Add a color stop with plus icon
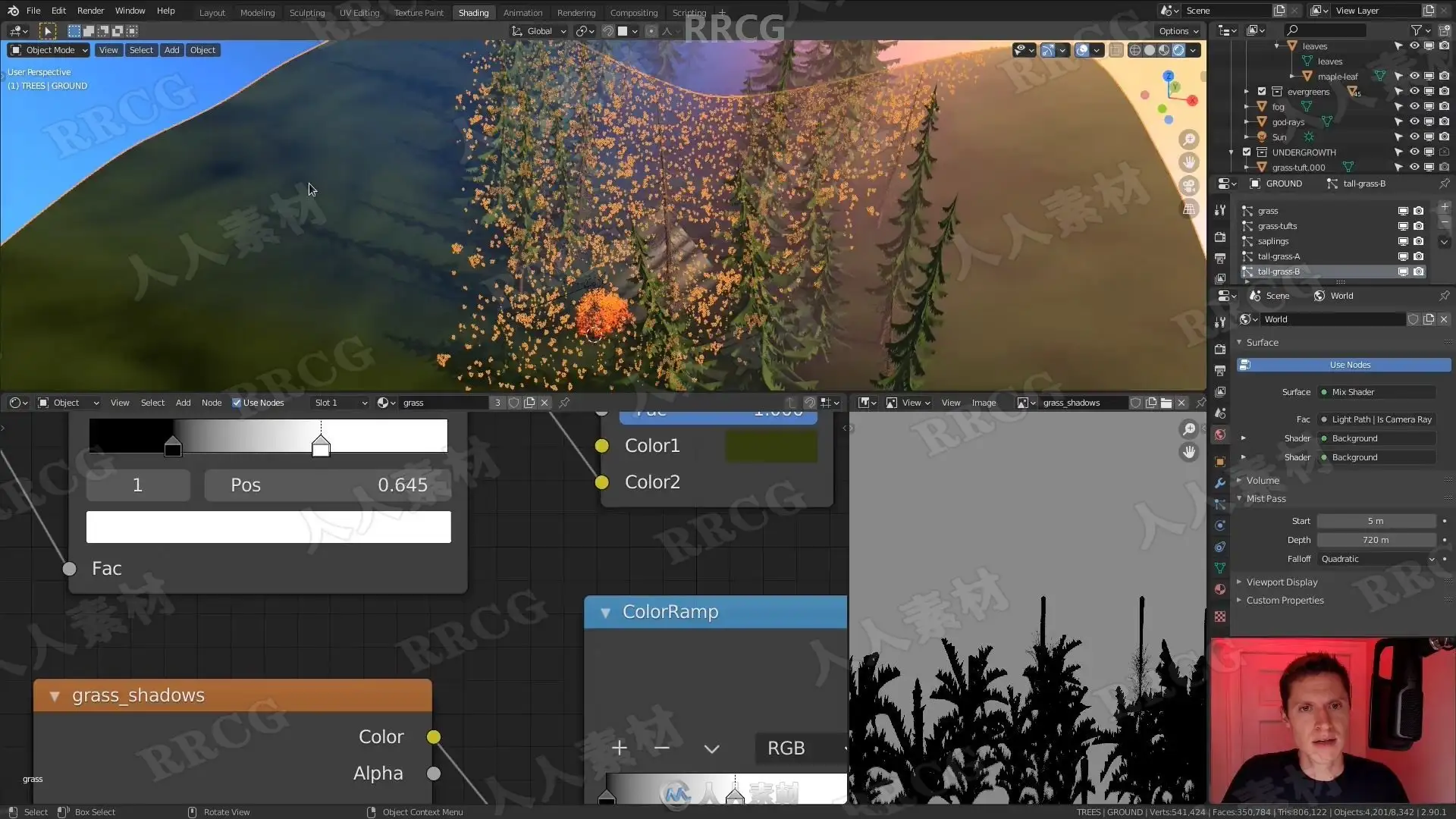Screen dimensions: 1456x819 click(619, 748)
